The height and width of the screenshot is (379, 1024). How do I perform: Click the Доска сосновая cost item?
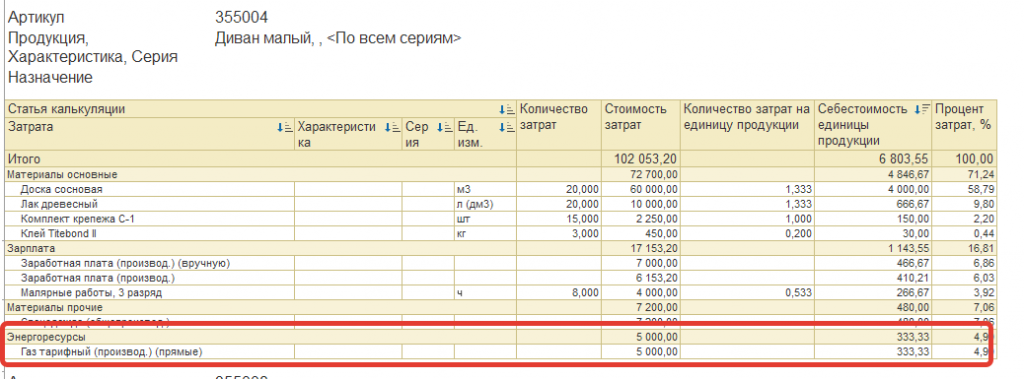tap(61, 190)
